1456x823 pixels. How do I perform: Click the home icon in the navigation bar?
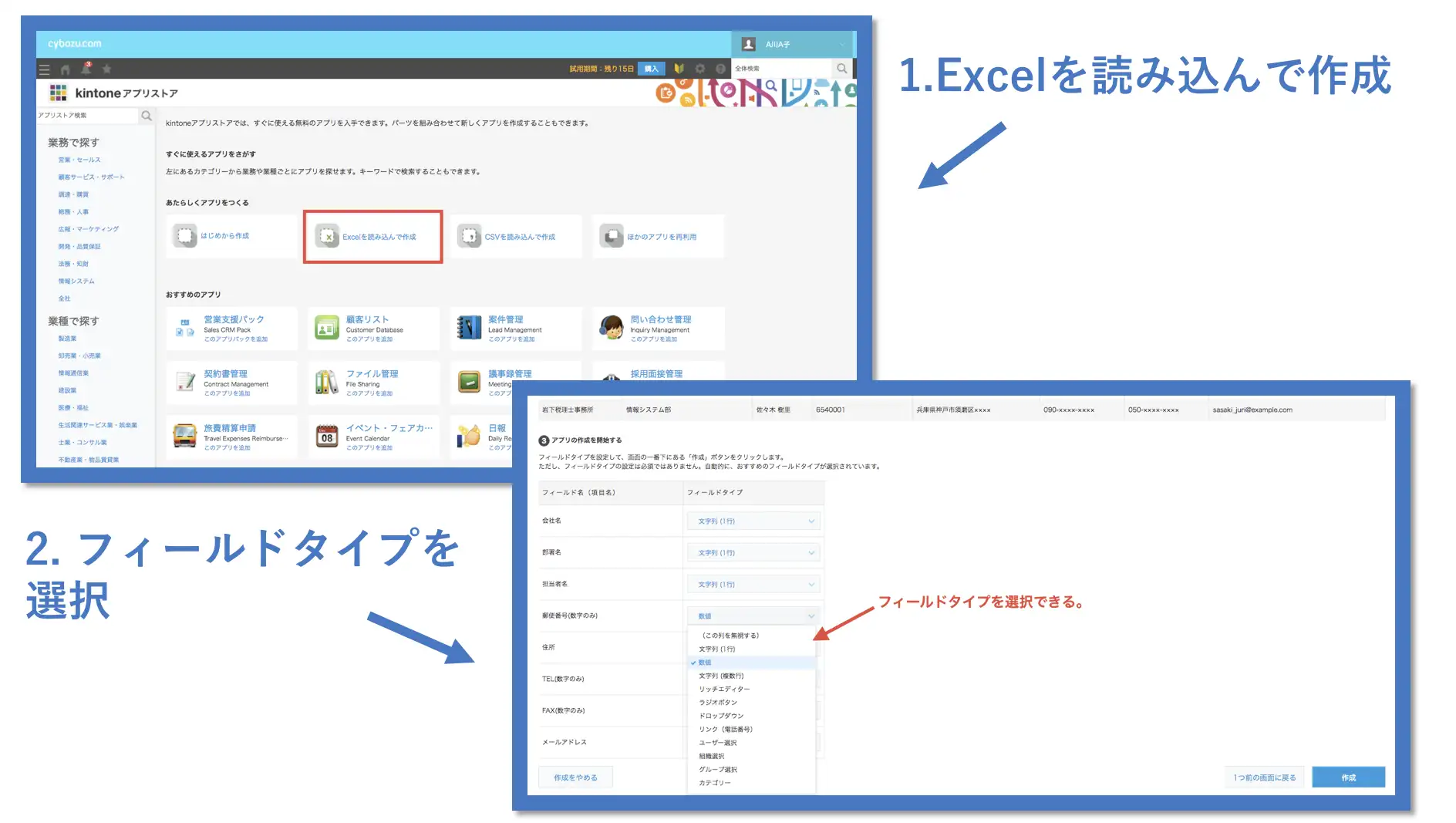(x=65, y=69)
